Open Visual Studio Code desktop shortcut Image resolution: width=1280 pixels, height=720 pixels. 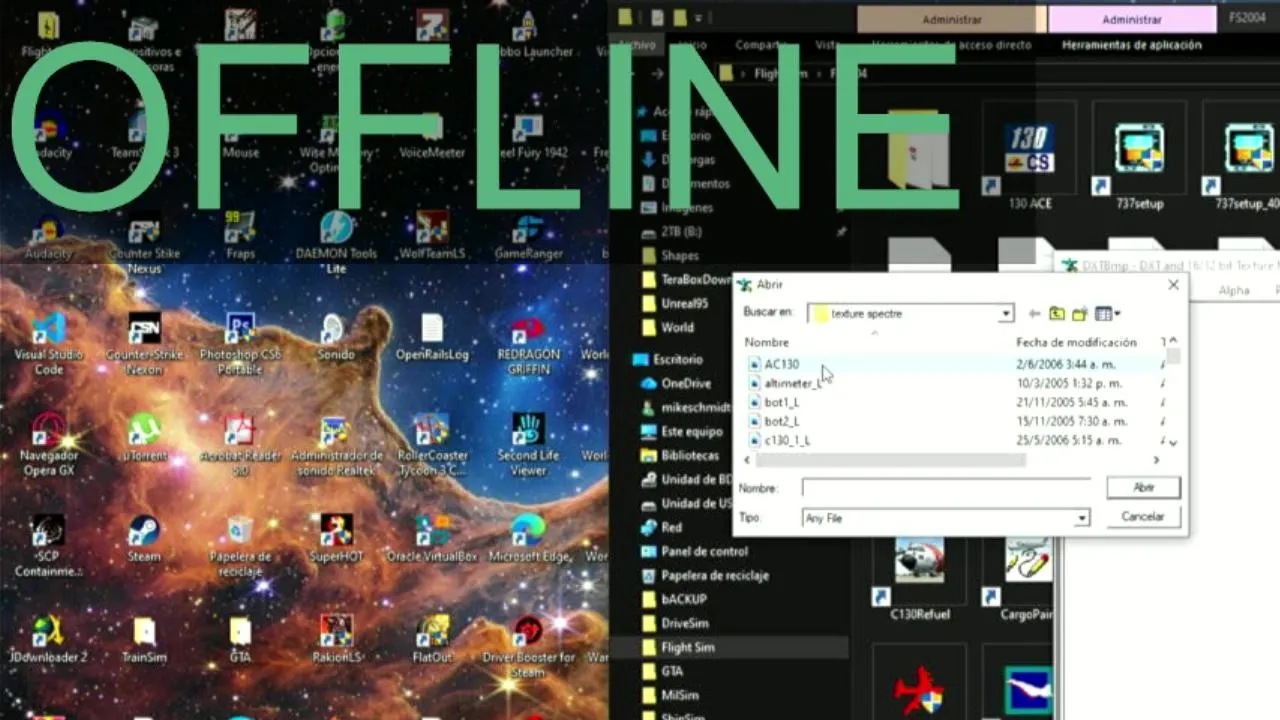click(48, 343)
